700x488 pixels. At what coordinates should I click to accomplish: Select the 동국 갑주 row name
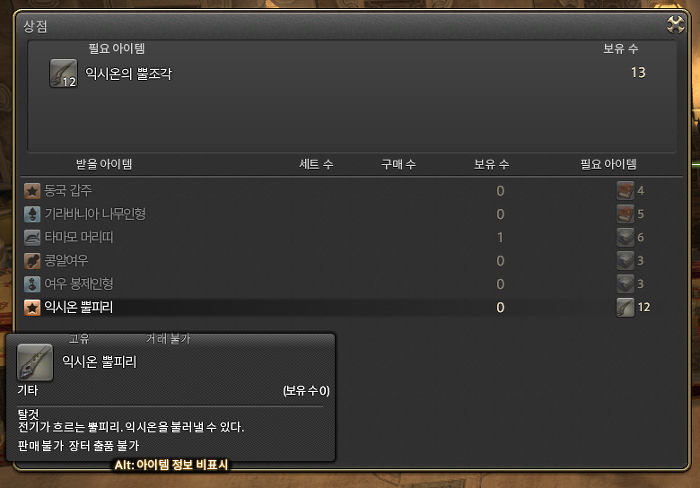(x=68, y=191)
